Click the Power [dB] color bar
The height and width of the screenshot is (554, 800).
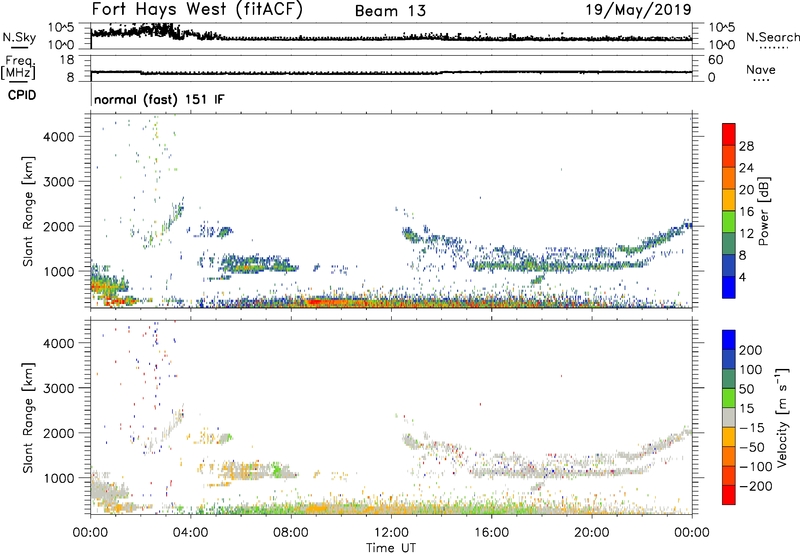[729, 211]
